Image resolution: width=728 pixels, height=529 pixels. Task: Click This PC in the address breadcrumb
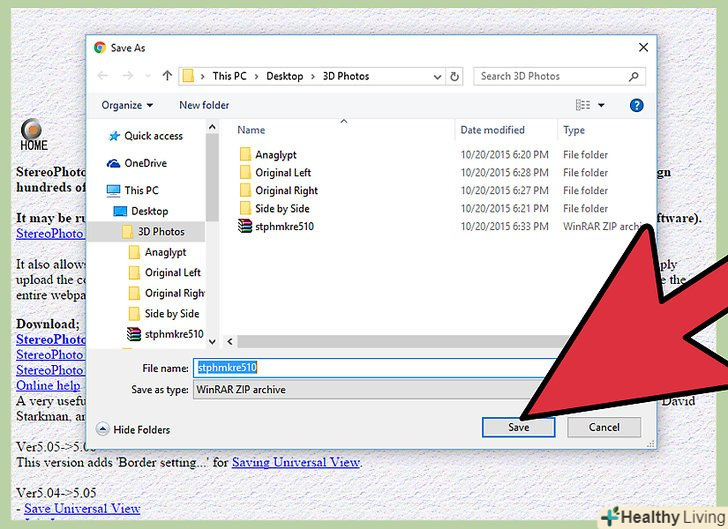[x=229, y=76]
